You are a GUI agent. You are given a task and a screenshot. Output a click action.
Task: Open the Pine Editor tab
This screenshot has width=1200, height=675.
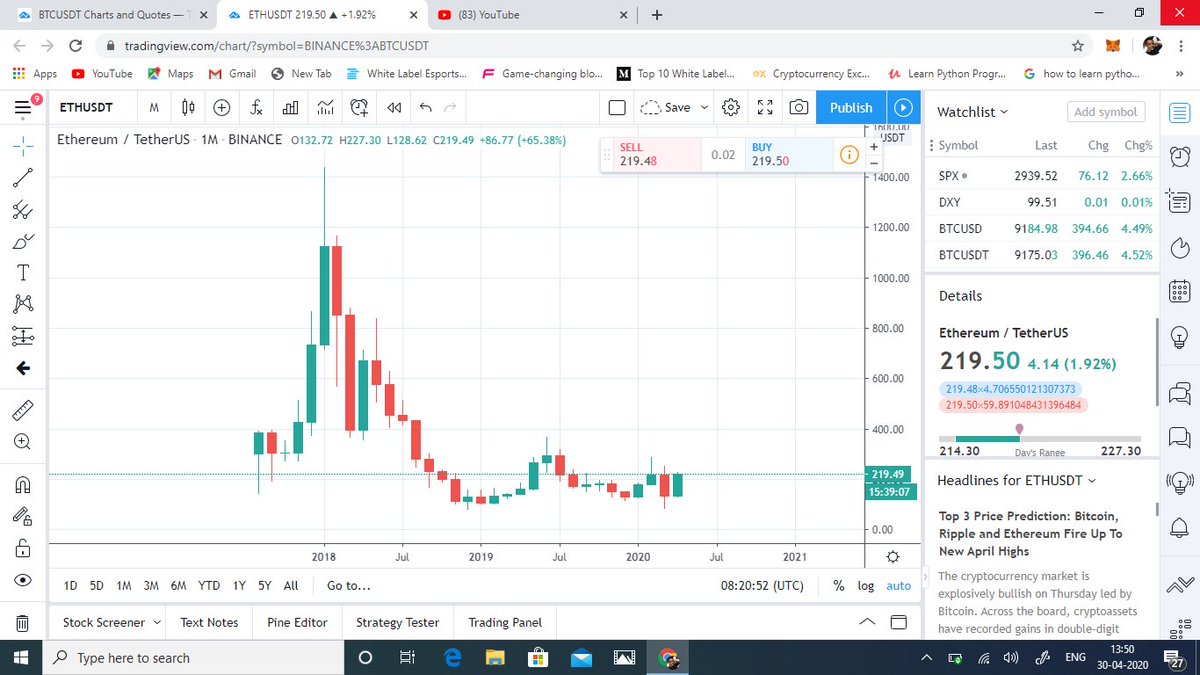pyautogui.click(x=297, y=622)
